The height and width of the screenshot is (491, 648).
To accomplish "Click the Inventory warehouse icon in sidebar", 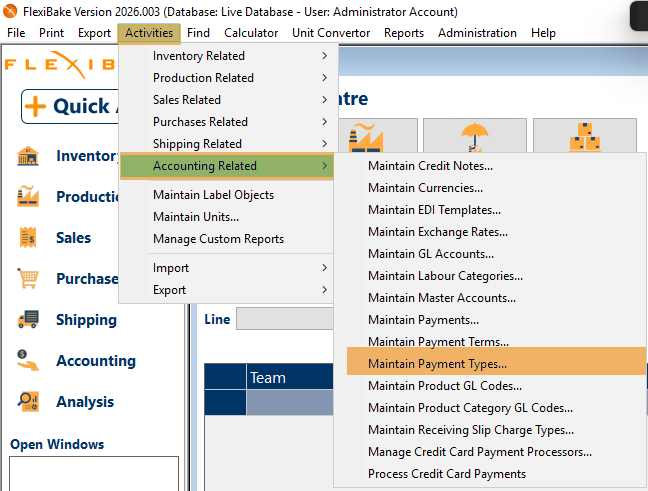I will tap(28, 156).
